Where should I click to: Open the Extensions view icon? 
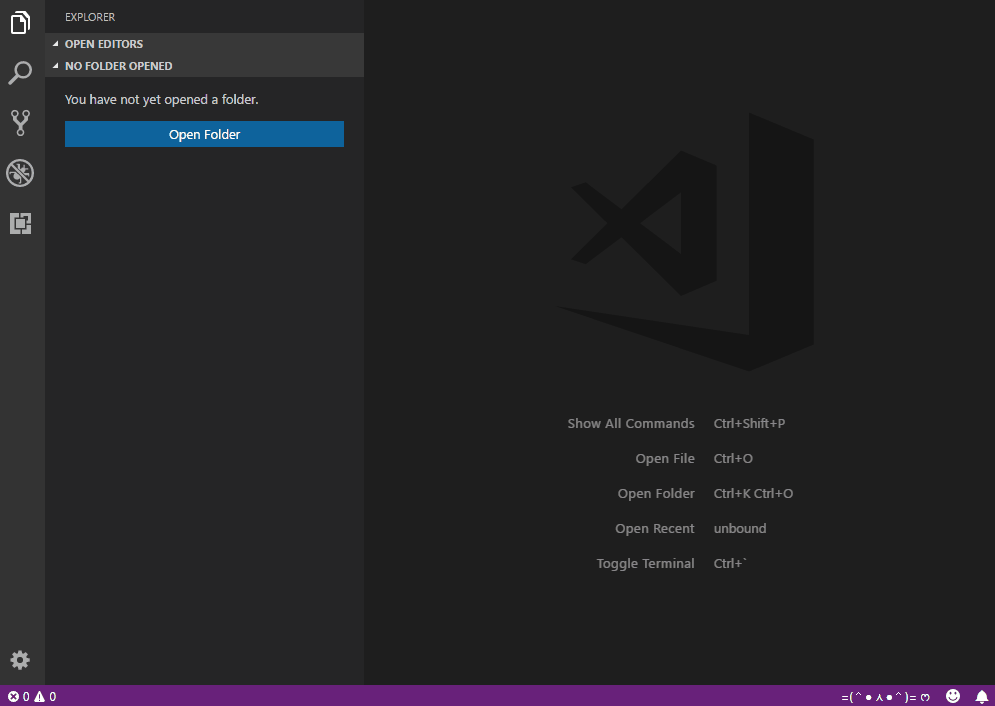(x=20, y=223)
